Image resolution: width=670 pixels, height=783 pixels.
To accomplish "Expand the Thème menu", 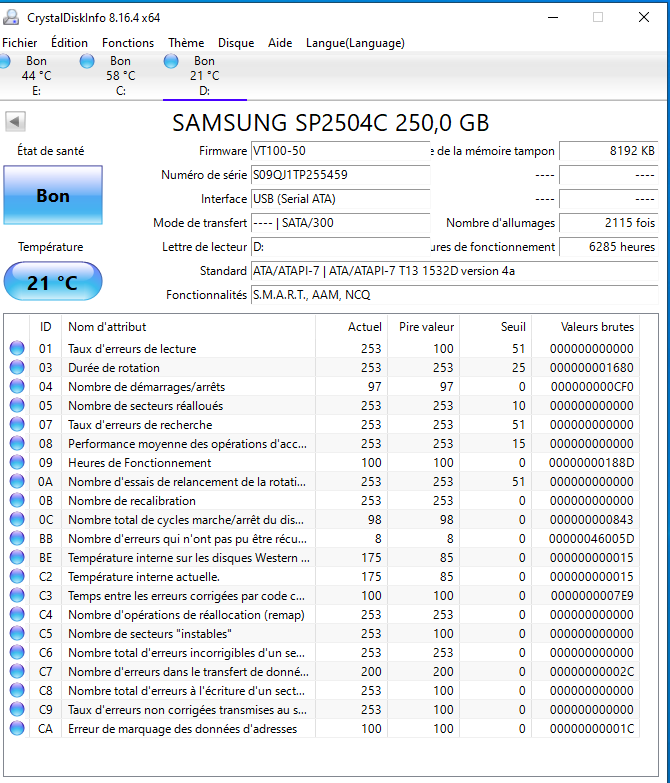I will (186, 43).
